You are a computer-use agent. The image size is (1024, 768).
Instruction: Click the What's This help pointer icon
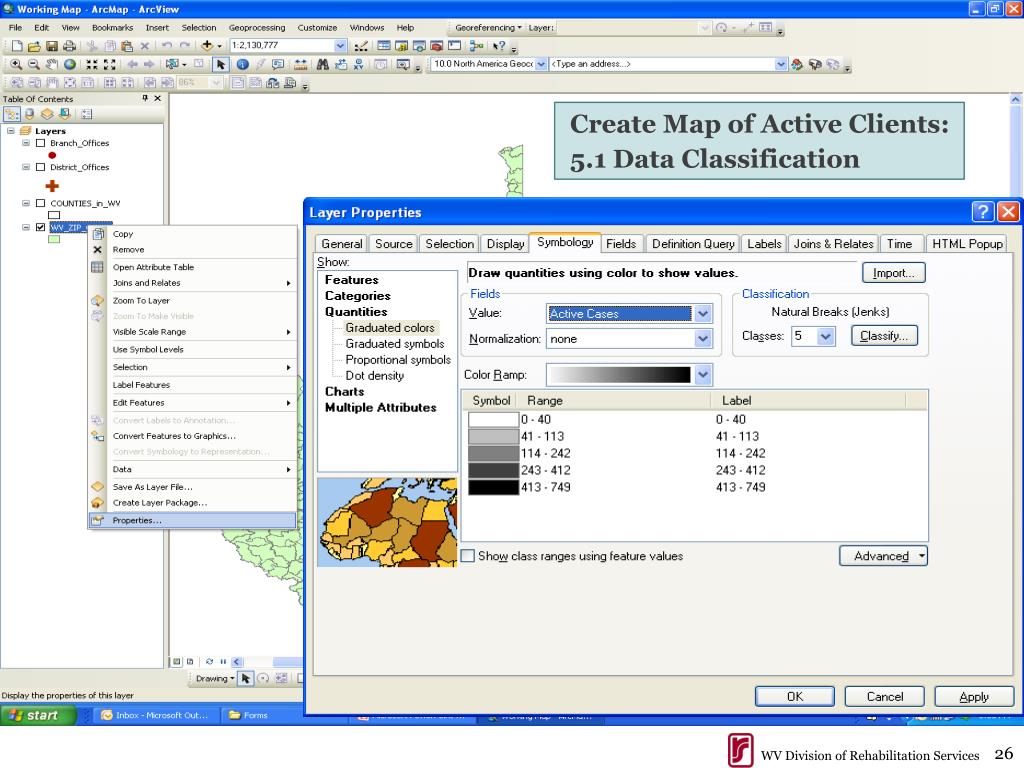pos(499,46)
